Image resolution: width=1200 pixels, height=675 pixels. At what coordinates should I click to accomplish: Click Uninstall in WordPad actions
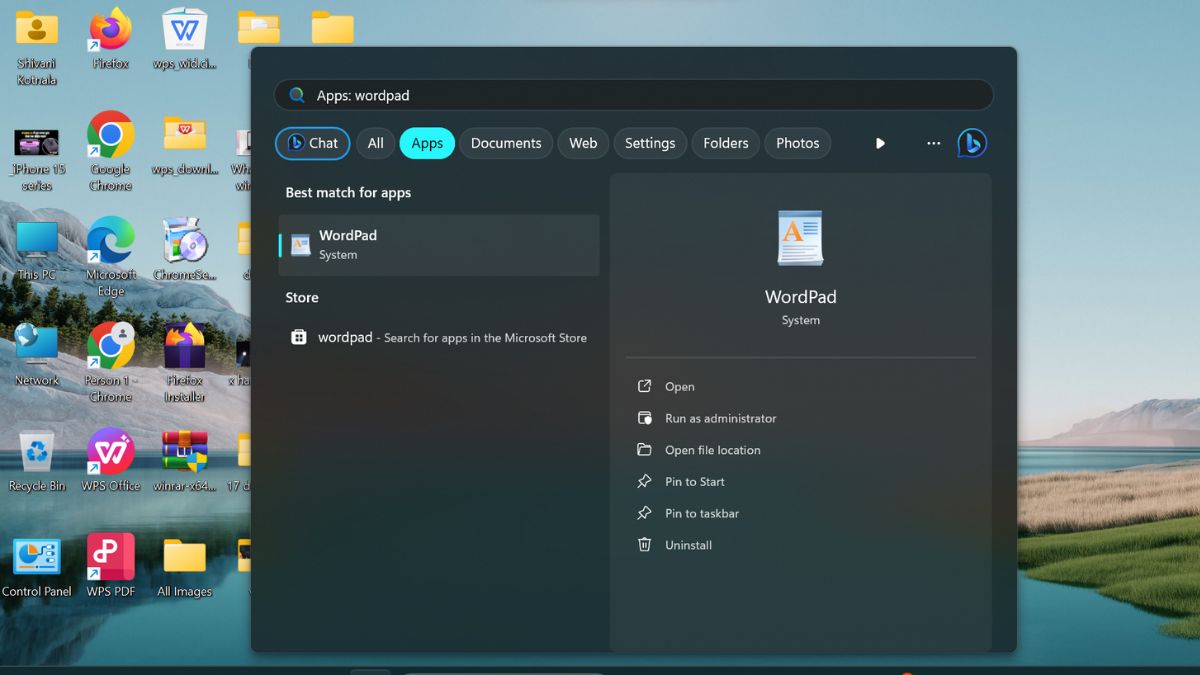point(688,545)
